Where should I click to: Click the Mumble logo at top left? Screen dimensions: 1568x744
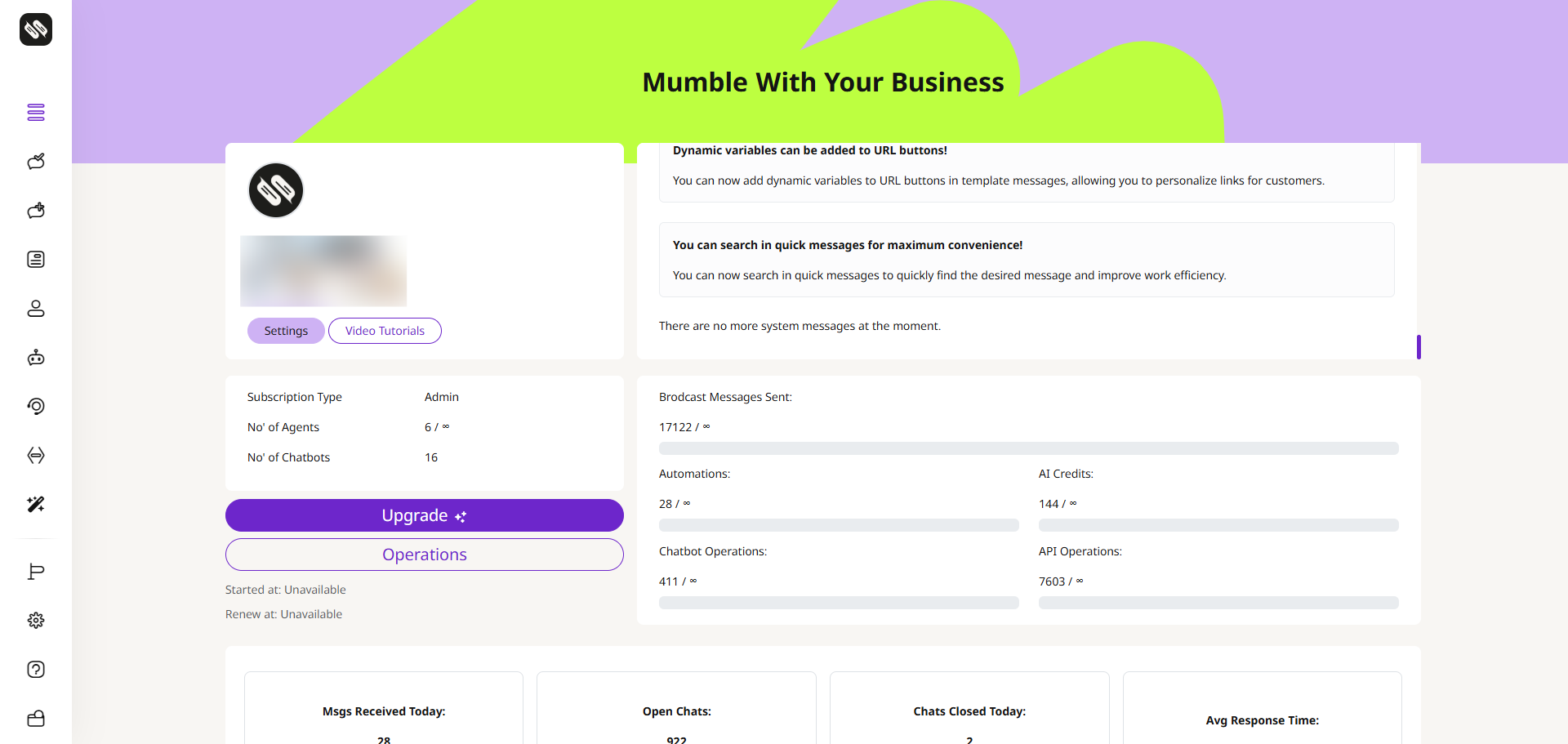coord(36,29)
